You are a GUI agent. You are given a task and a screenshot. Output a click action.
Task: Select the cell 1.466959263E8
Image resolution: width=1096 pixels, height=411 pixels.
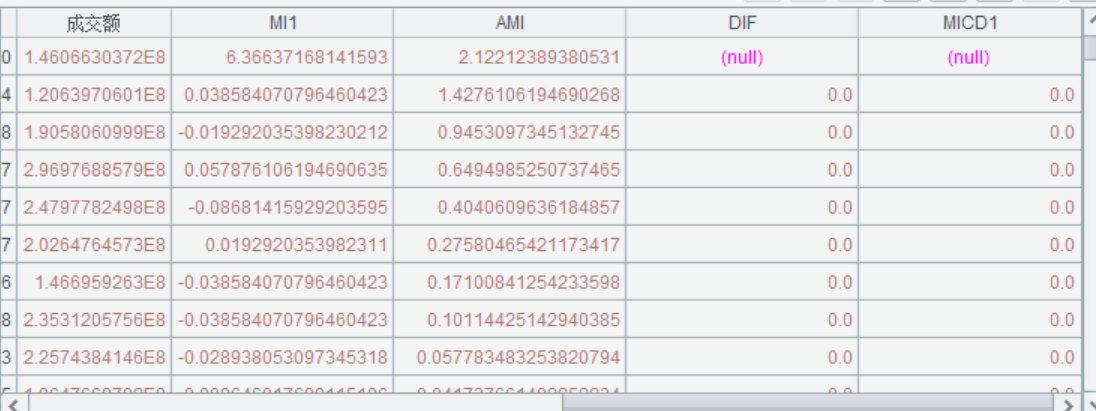tap(94, 283)
